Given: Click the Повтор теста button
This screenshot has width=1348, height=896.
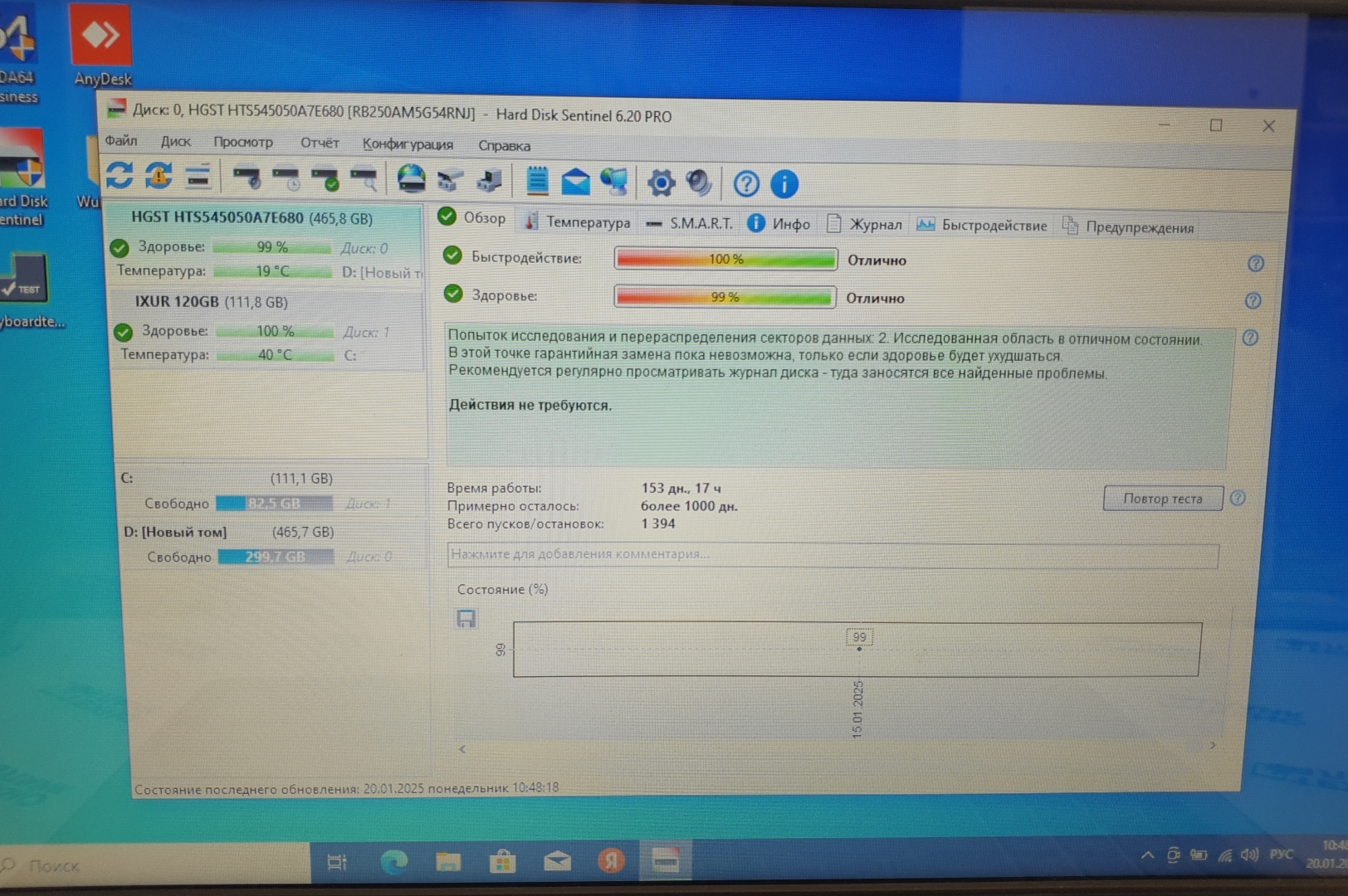Looking at the screenshot, I should tap(1163, 498).
